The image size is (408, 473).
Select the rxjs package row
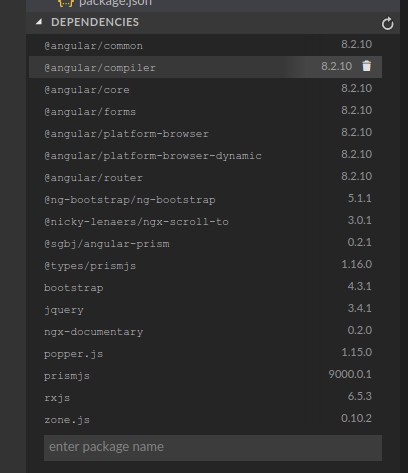[205, 397]
